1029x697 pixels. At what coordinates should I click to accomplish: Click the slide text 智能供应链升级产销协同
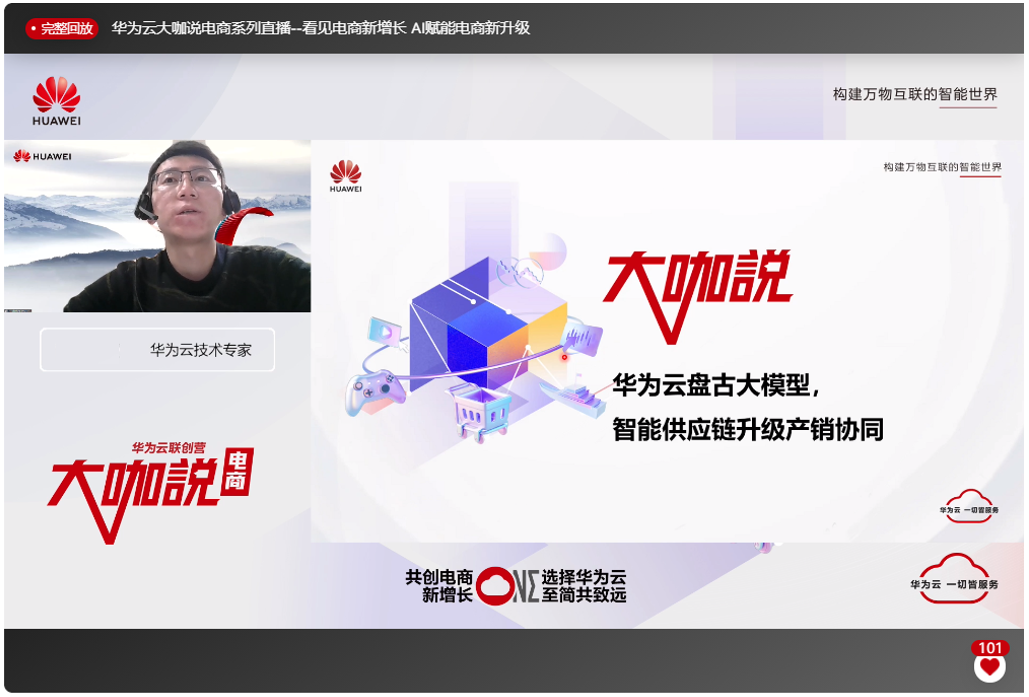click(x=748, y=429)
